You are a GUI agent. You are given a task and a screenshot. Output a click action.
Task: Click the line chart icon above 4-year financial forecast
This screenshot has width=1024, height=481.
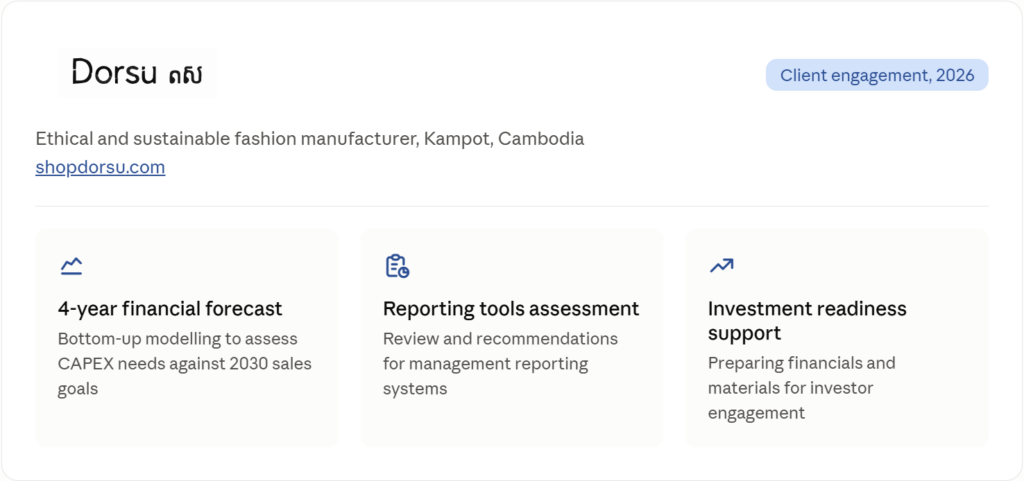tap(71, 266)
